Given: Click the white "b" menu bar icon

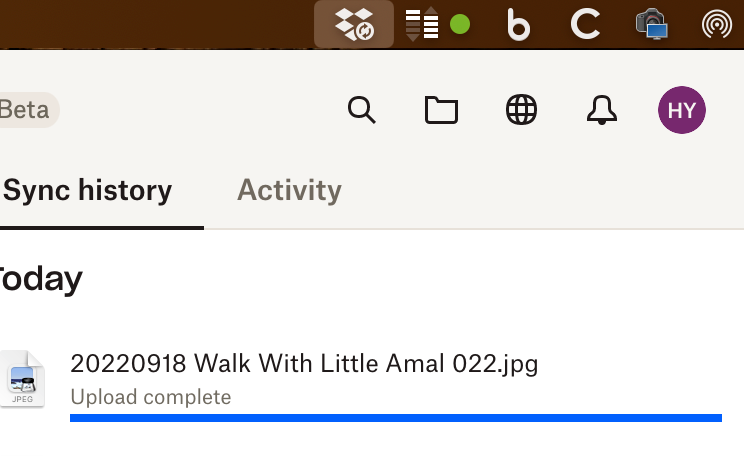Looking at the screenshot, I should (518, 24).
